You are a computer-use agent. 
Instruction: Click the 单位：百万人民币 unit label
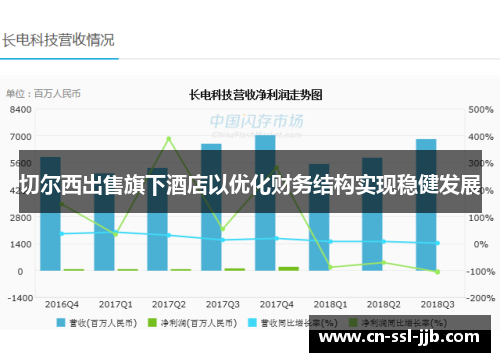coord(43,94)
